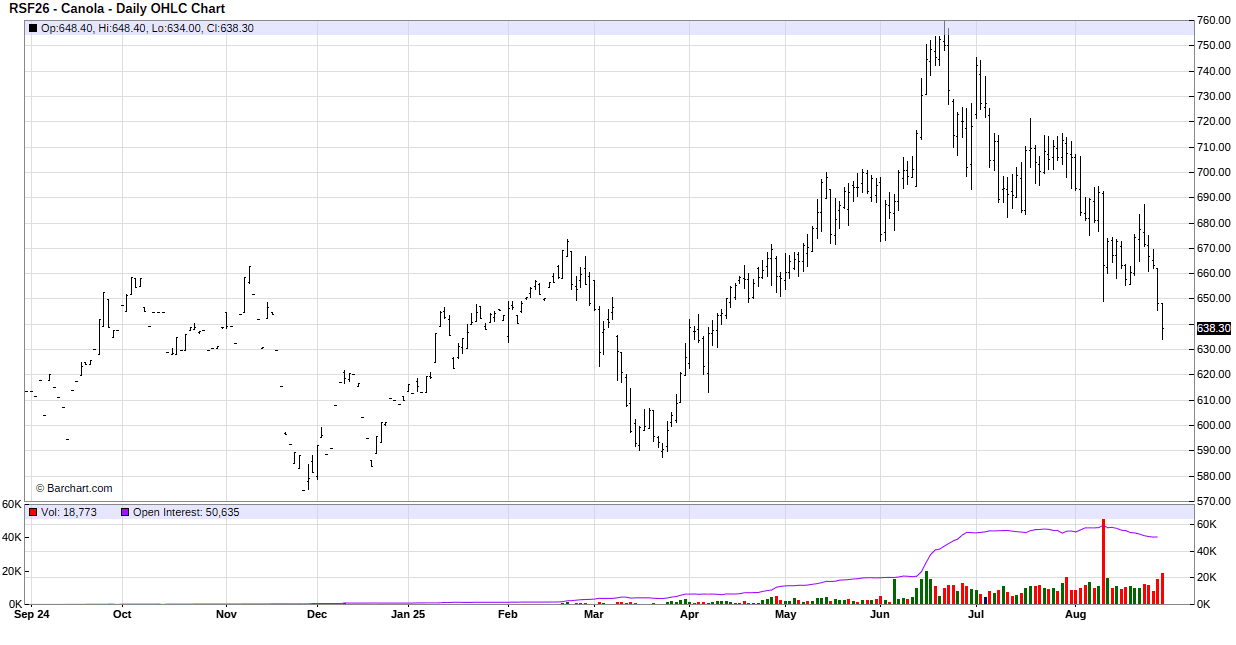This screenshot has width=1236, height=645.
Task: Click the left volume axis 20K label
Action: pyautogui.click(x=12, y=571)
